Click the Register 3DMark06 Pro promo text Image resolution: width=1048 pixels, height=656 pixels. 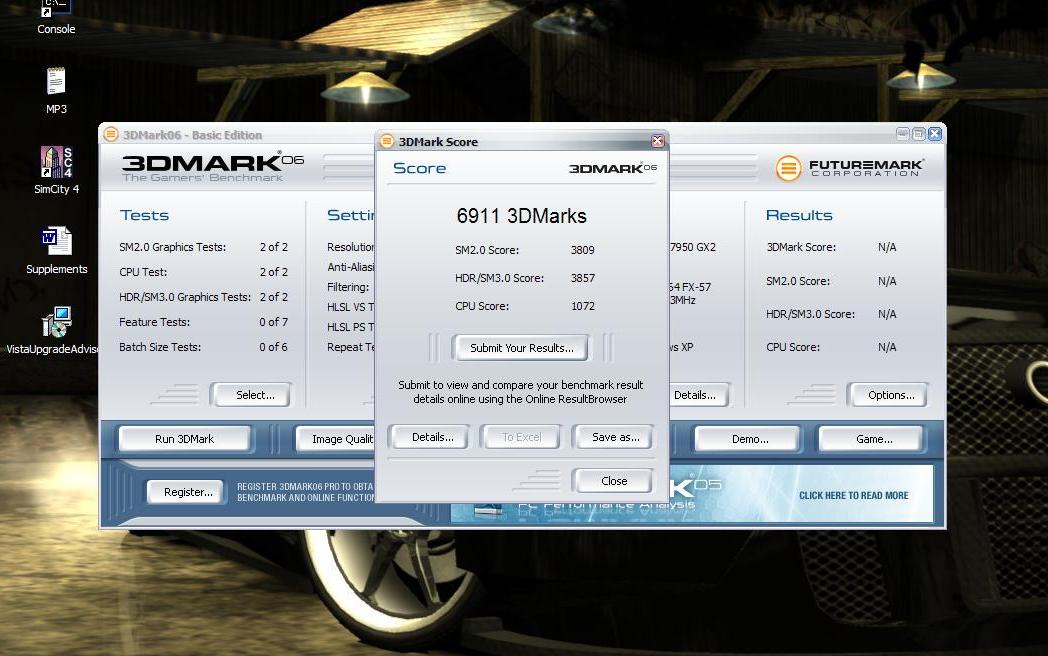[x=305, y=492]
